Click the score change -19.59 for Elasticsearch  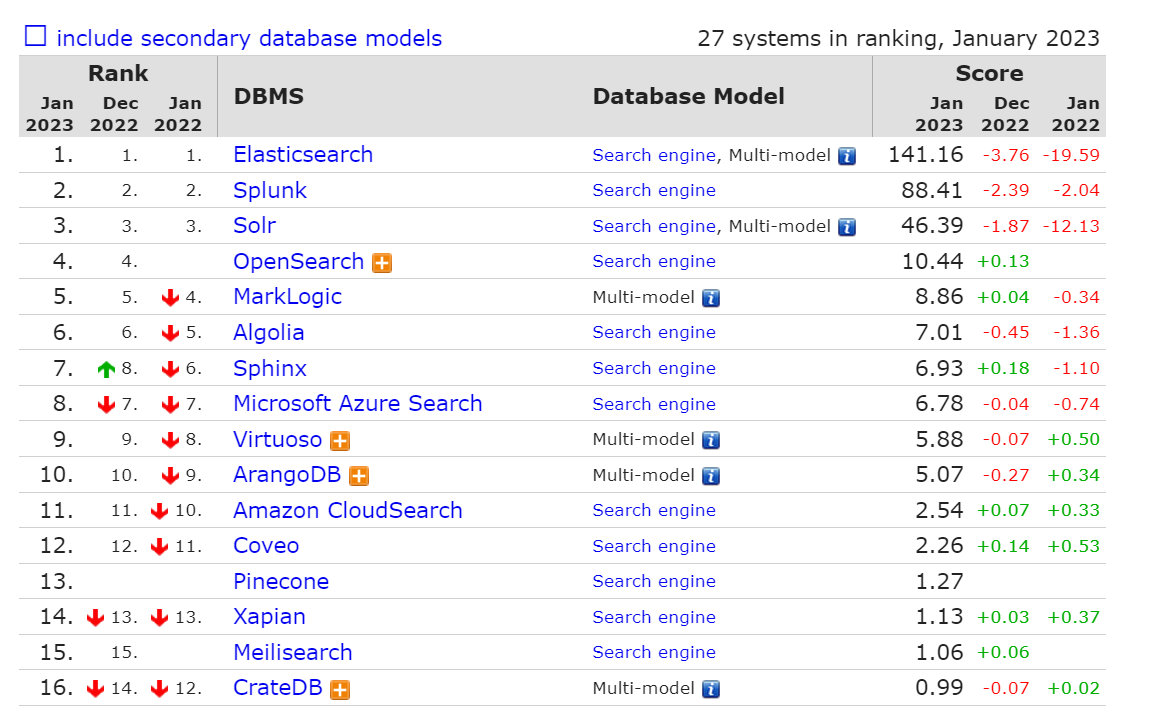(x=1072, y=155)
